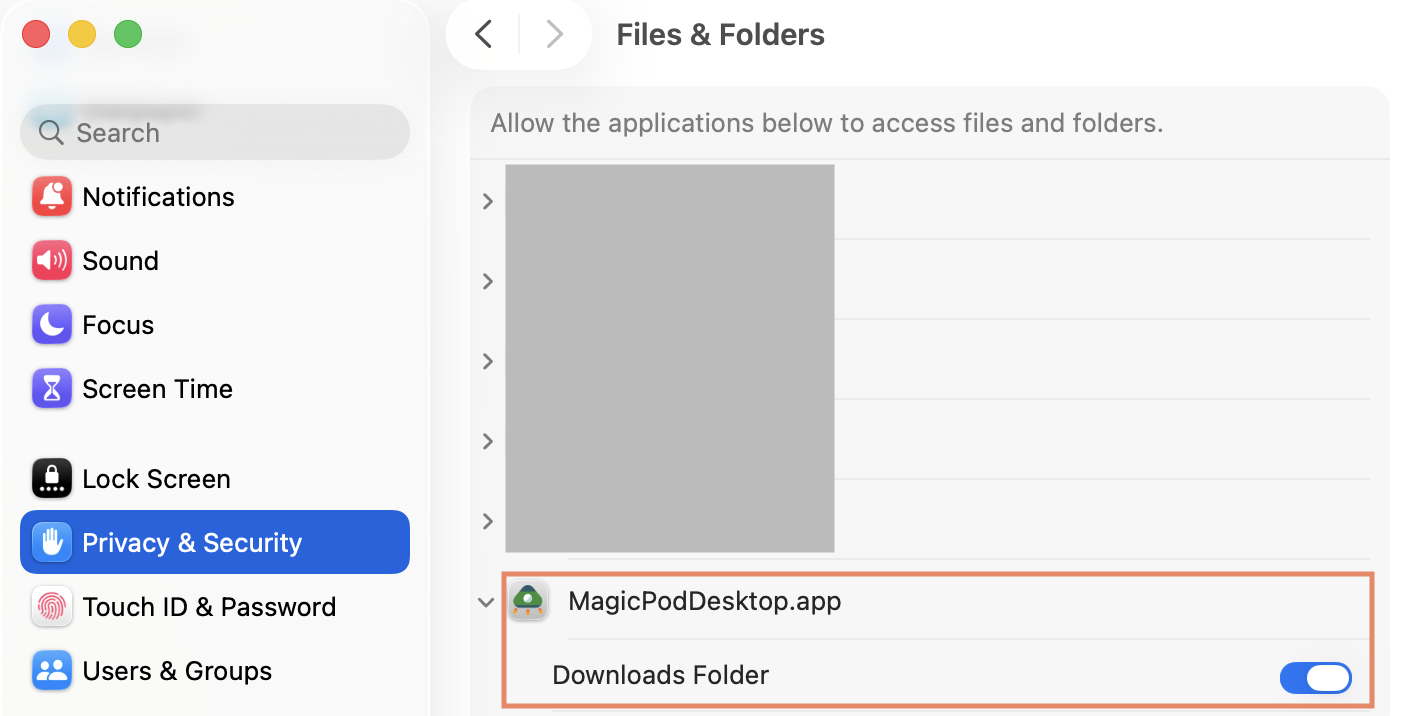Expand the last redacted app row
This screenshot has width=1410, height=716.
pos(488,521)
